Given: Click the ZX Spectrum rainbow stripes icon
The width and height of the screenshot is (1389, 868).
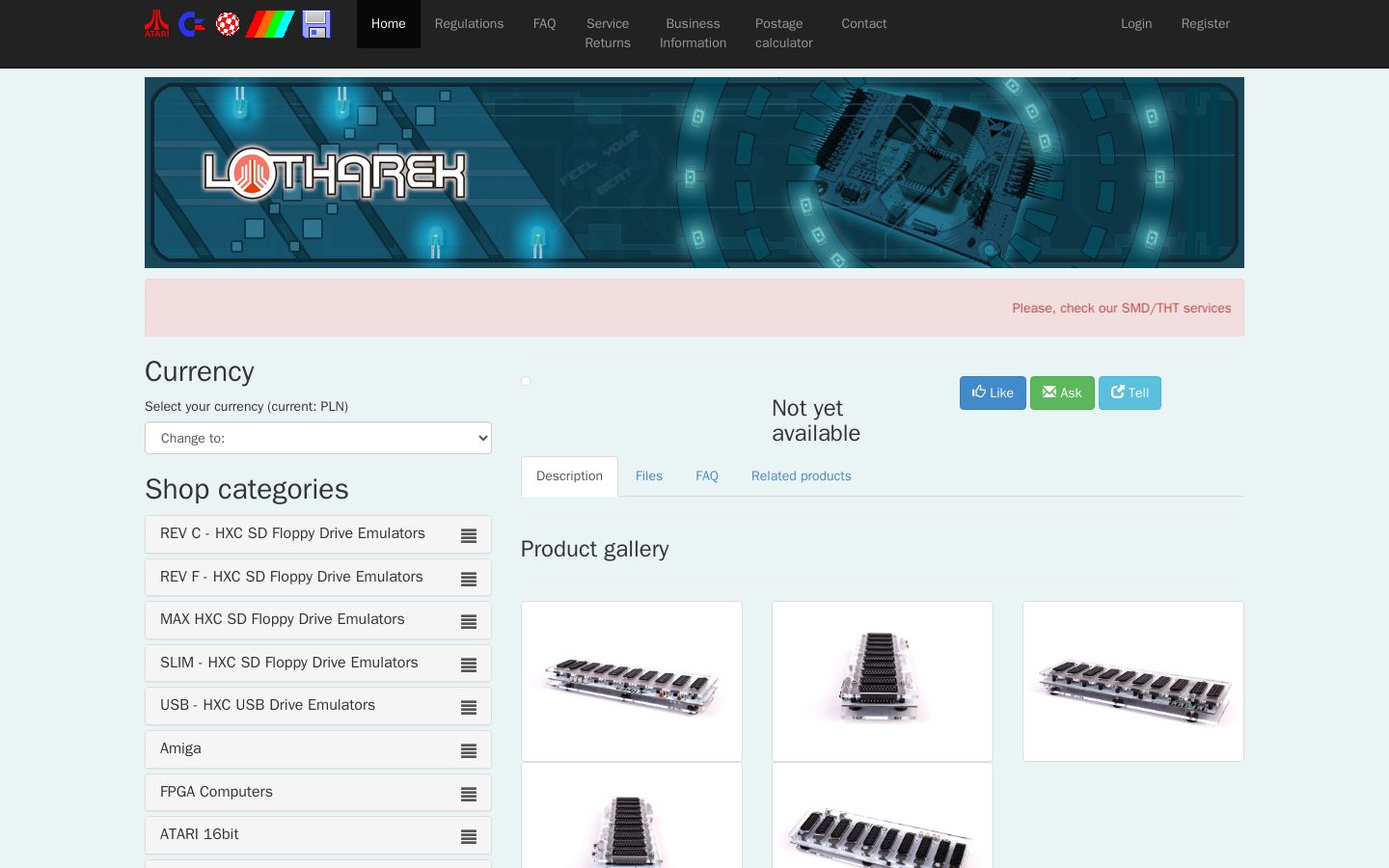Looking at the screenshot, I should tap(270, 23).
